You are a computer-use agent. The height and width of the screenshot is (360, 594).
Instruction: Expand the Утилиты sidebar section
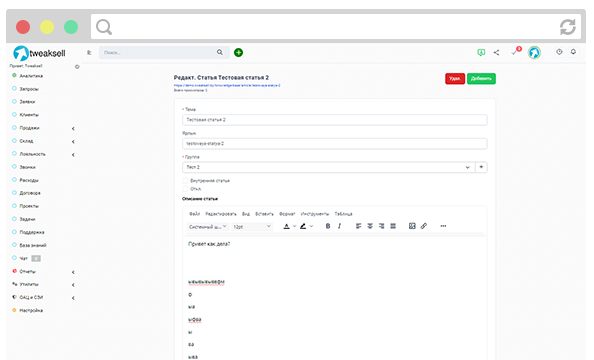tap(73, 285)
